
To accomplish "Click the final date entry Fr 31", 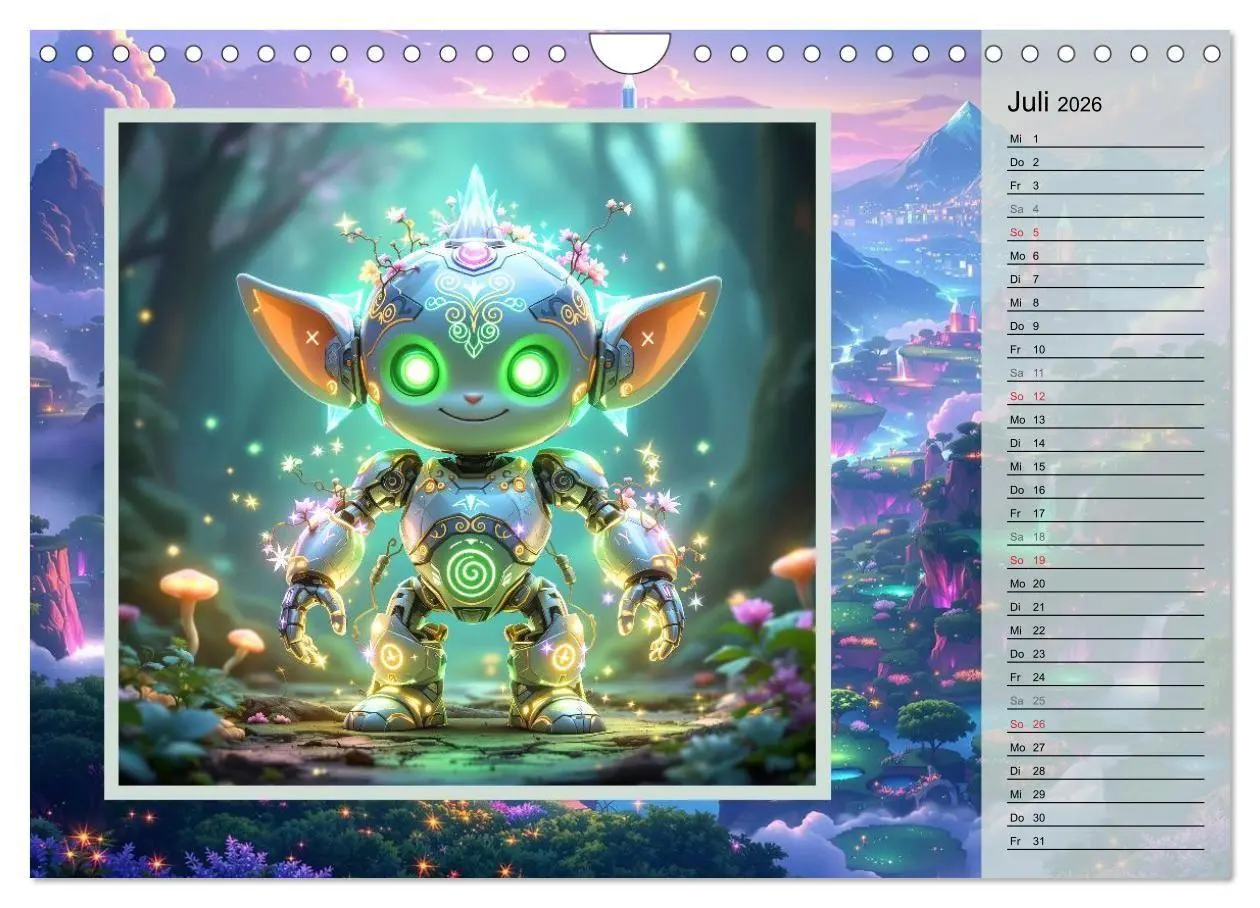I will point(1025,843).
